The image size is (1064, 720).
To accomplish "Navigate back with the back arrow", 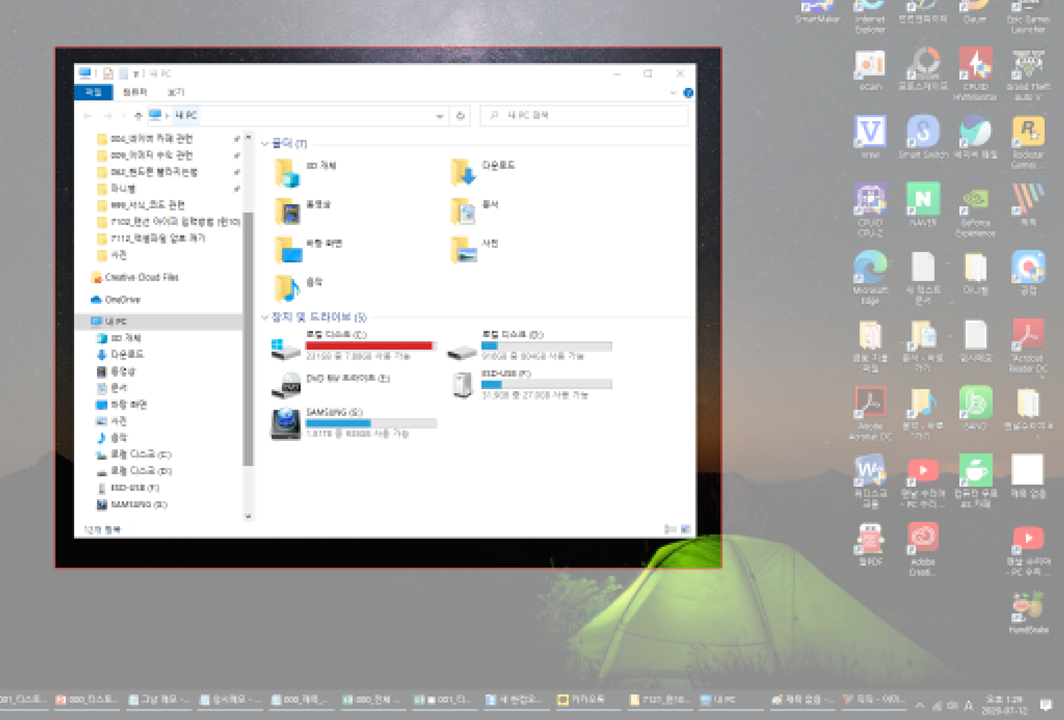I will pos(88,116).
